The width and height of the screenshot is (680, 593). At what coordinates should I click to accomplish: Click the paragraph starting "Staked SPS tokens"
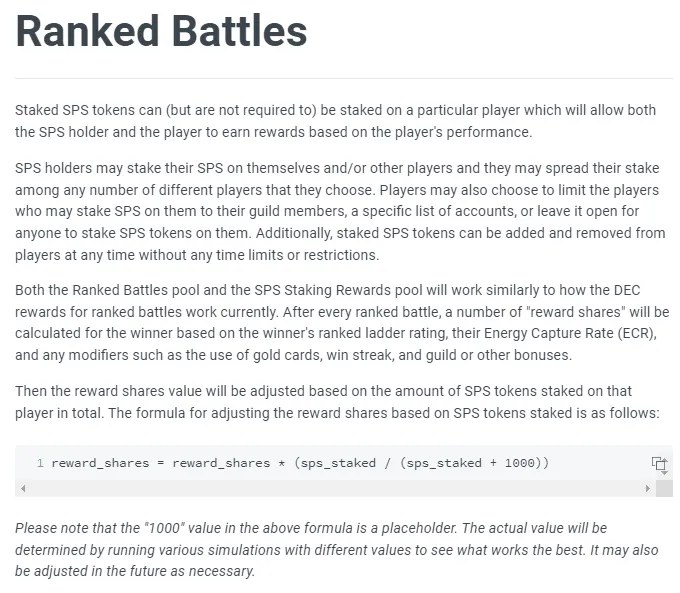tap(335, 121)
